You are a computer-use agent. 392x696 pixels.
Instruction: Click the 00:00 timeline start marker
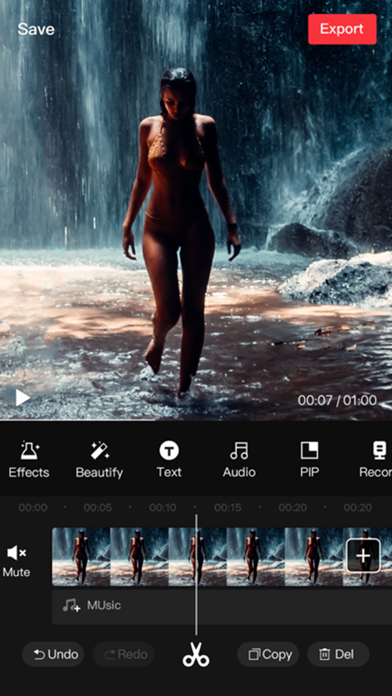coord(33,508)
